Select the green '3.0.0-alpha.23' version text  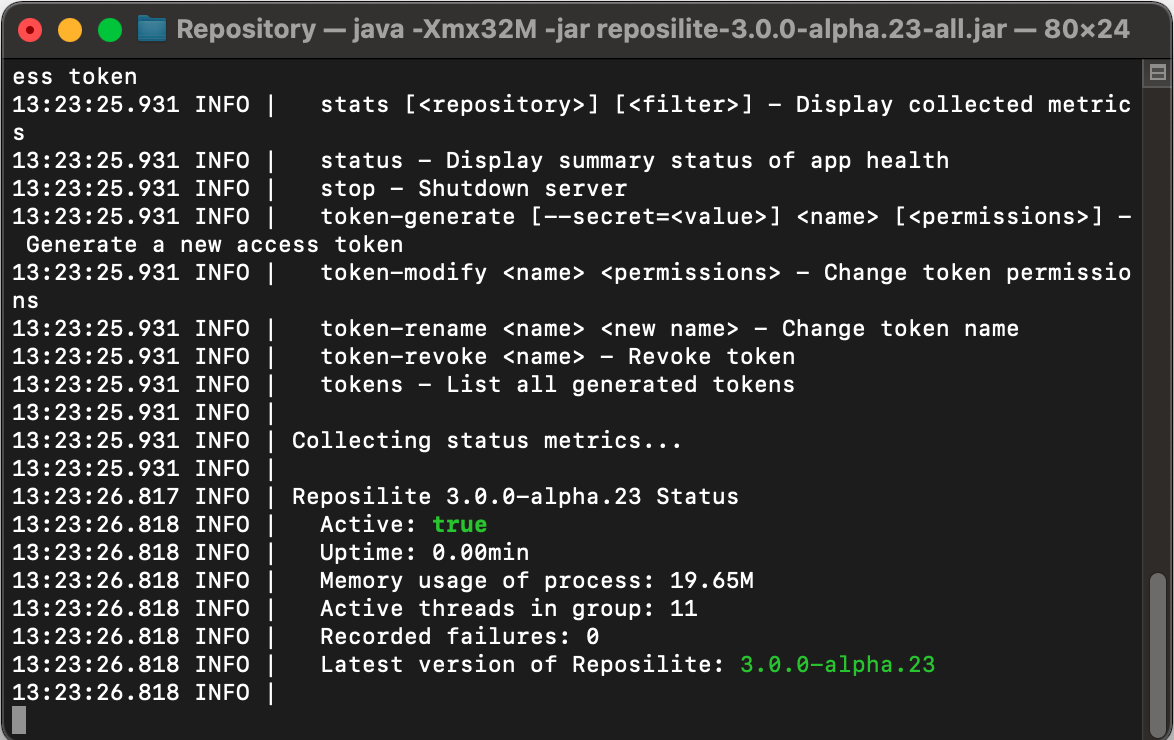tap(837, 664)
